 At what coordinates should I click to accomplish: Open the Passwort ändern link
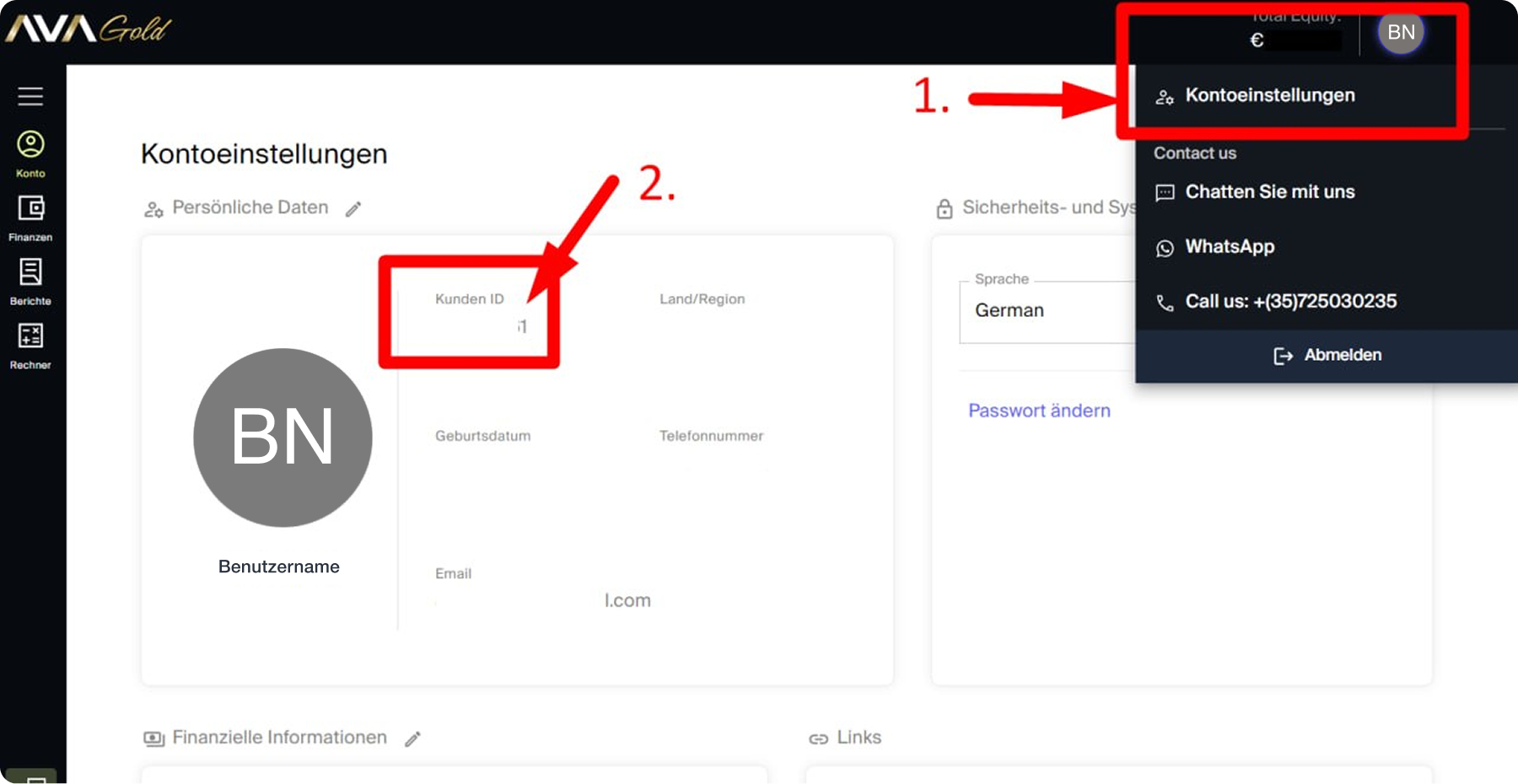(1039, 411)
